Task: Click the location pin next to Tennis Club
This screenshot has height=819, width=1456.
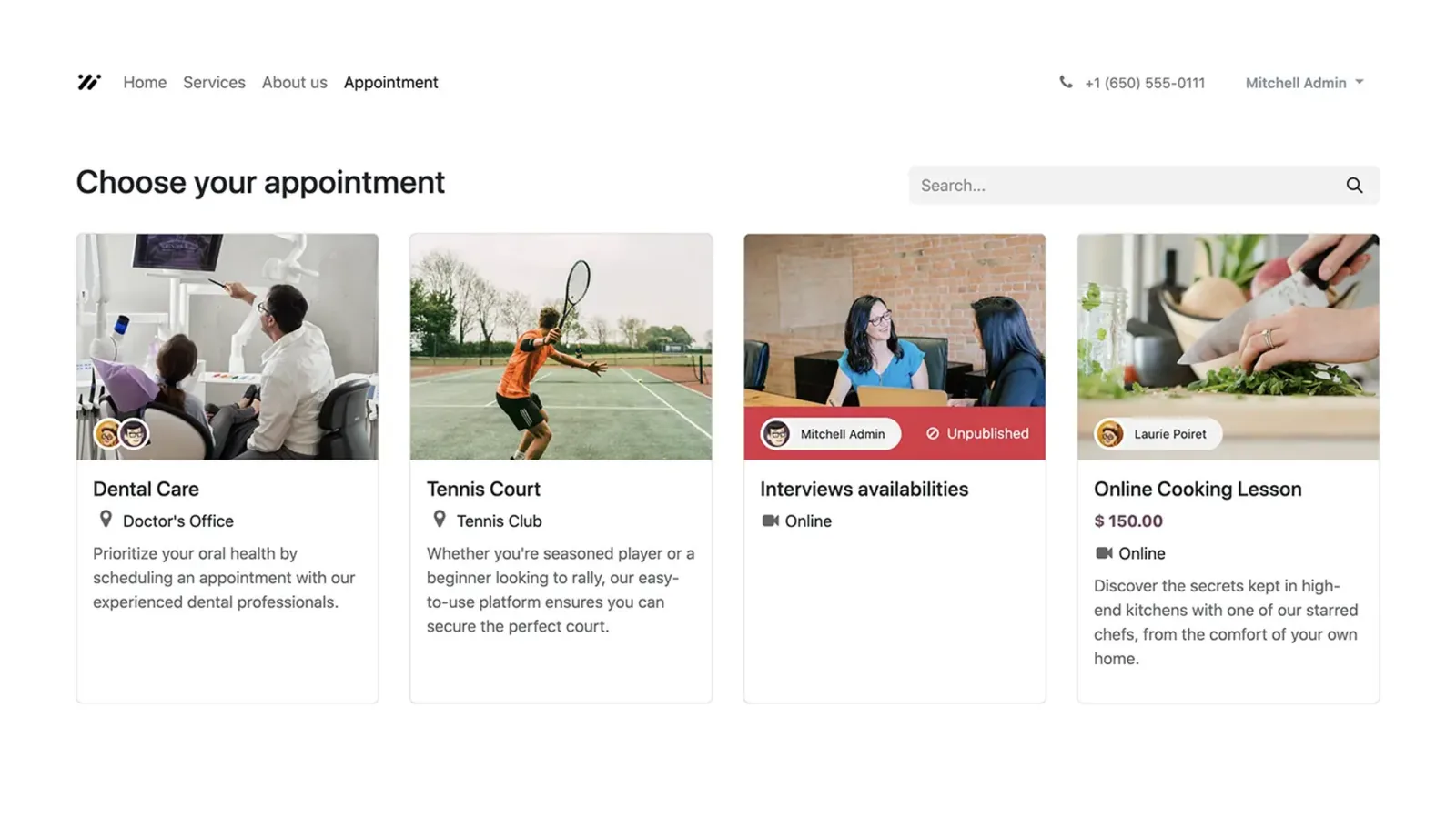Action: [440, 520]
